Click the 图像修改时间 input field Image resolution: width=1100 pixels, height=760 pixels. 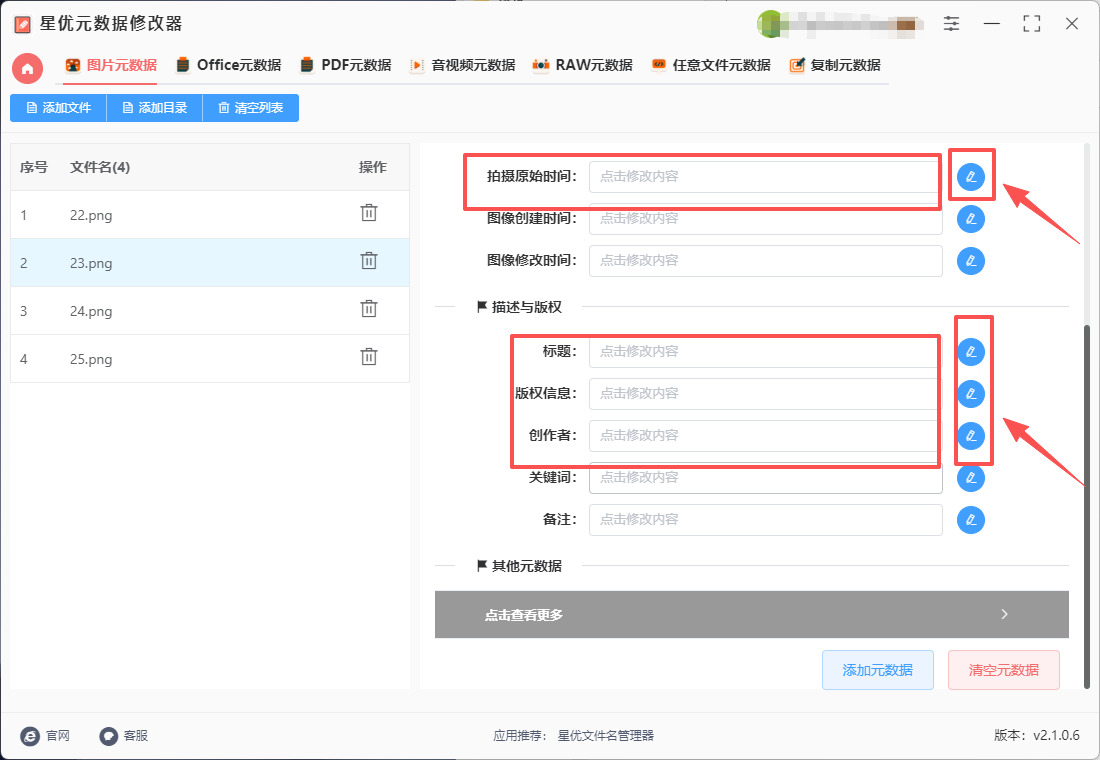pyautogui.click(x=765, y=261)
